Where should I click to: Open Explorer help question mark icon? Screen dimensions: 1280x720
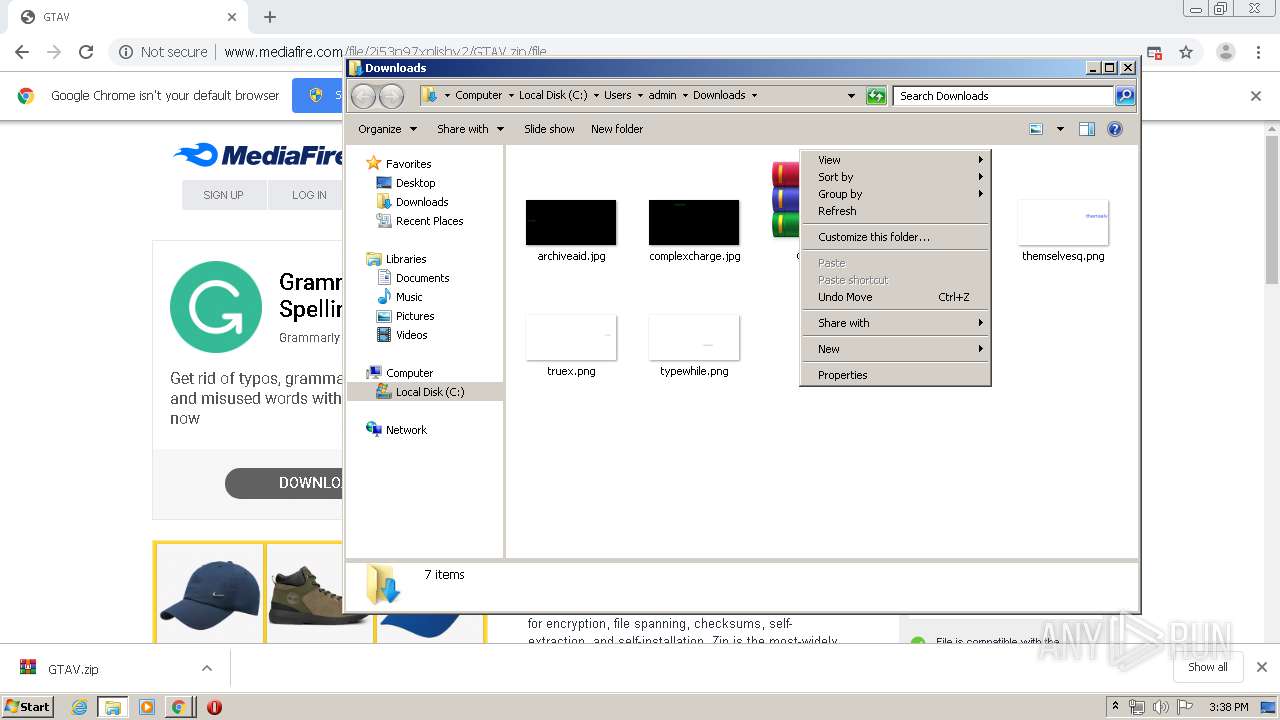coord(1115,129)
